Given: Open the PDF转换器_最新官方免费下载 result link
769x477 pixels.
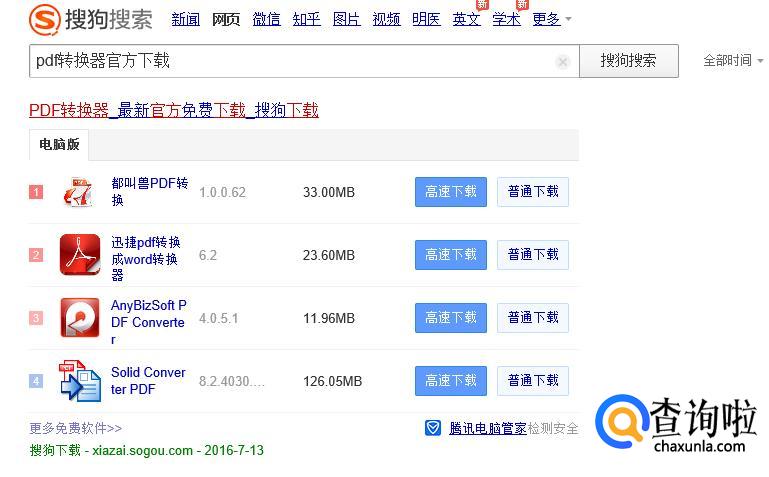Looking at the screenshot, I should pyautogui.click(x=174, y=110).
